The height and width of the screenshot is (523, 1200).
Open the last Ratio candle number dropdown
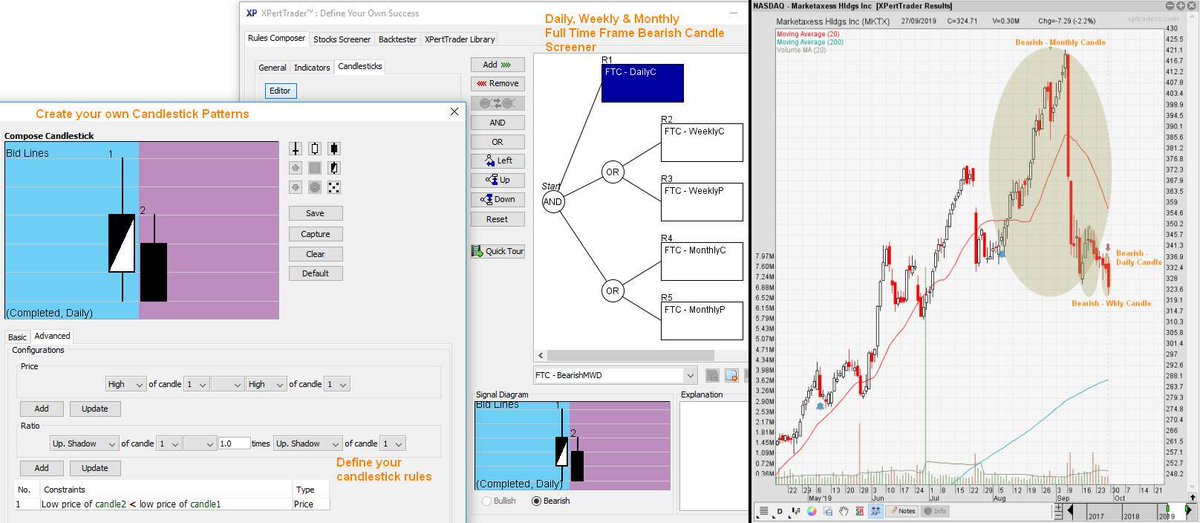[392, 443]
